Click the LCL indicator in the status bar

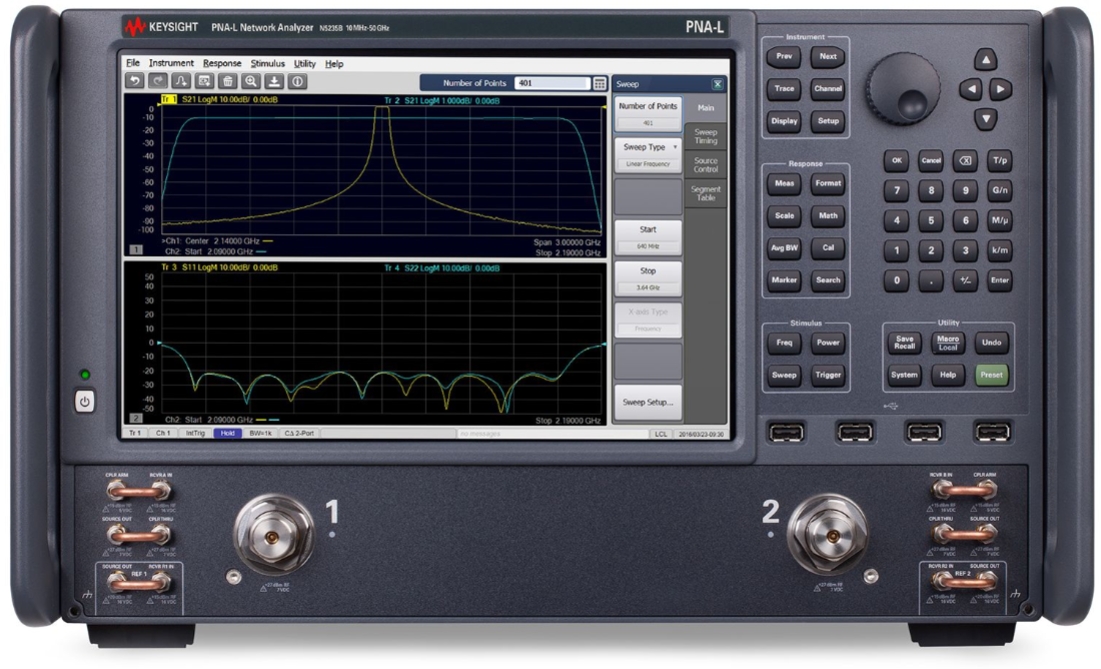tap(661, 434)
